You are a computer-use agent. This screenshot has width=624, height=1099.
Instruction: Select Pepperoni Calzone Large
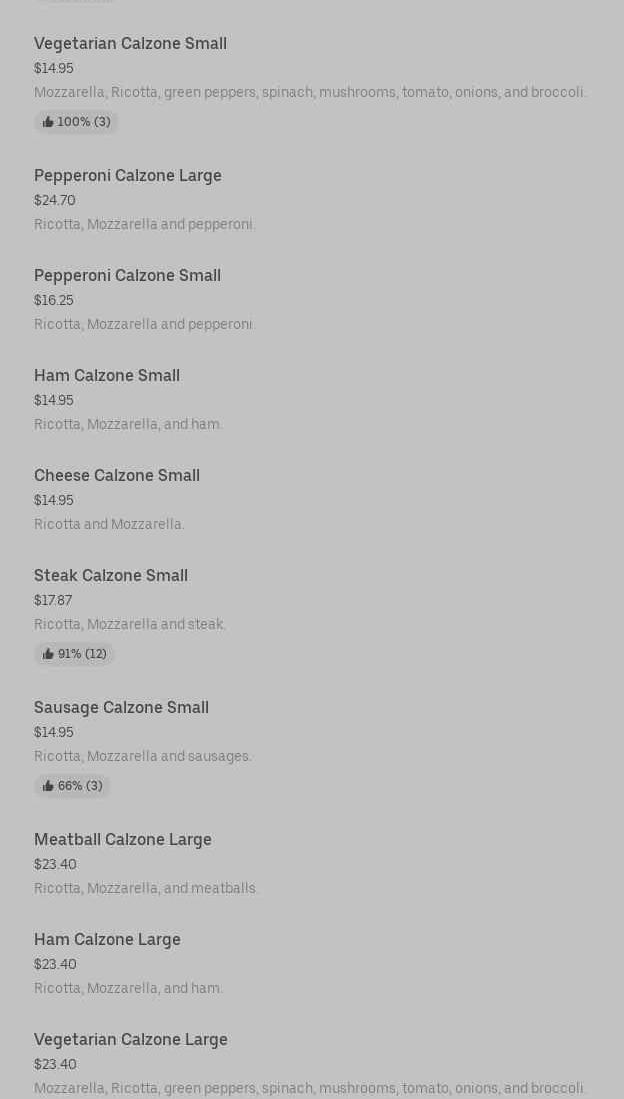(128, 176)
